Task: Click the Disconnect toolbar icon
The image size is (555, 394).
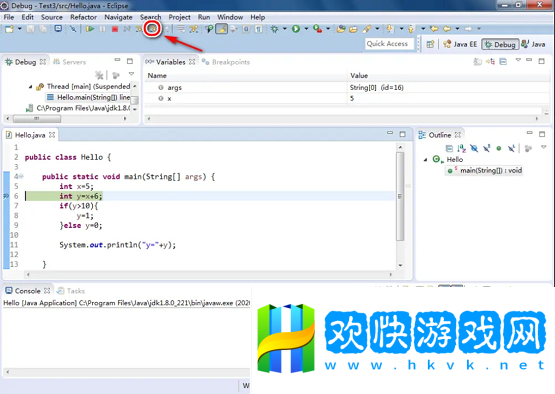Action: click(127, 29)
